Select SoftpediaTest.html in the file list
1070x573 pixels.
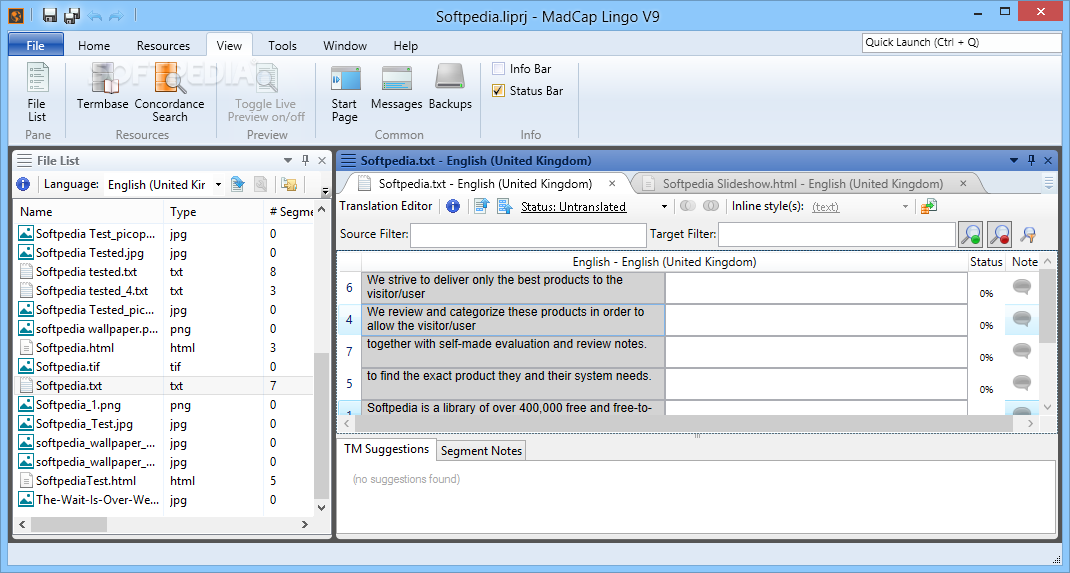[x=163, y=481]
